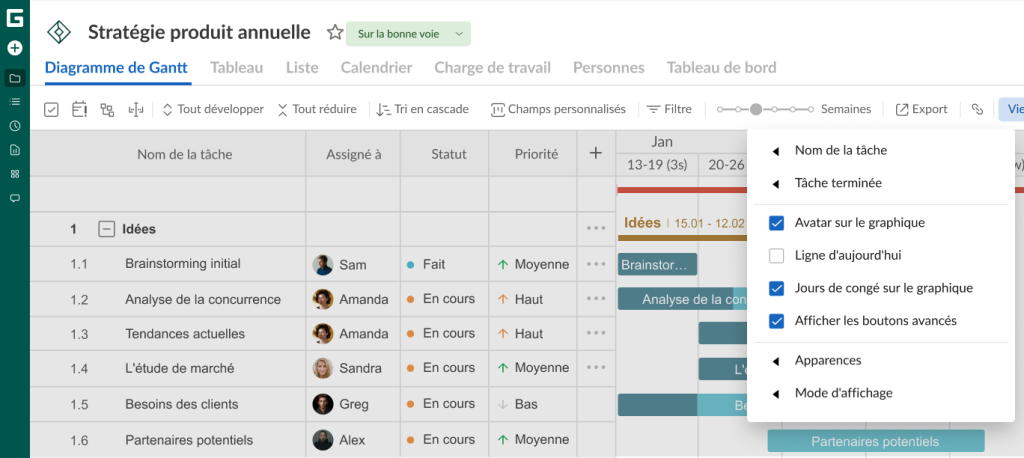Click the diamond project icon beside title

pos(59,32)
